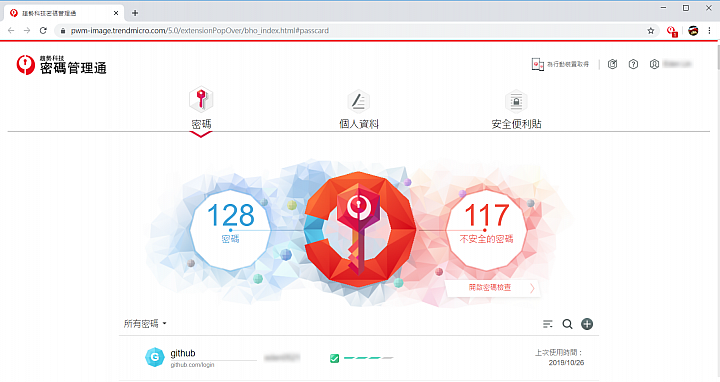Open the Password Manager extension icon

(672, 31)
